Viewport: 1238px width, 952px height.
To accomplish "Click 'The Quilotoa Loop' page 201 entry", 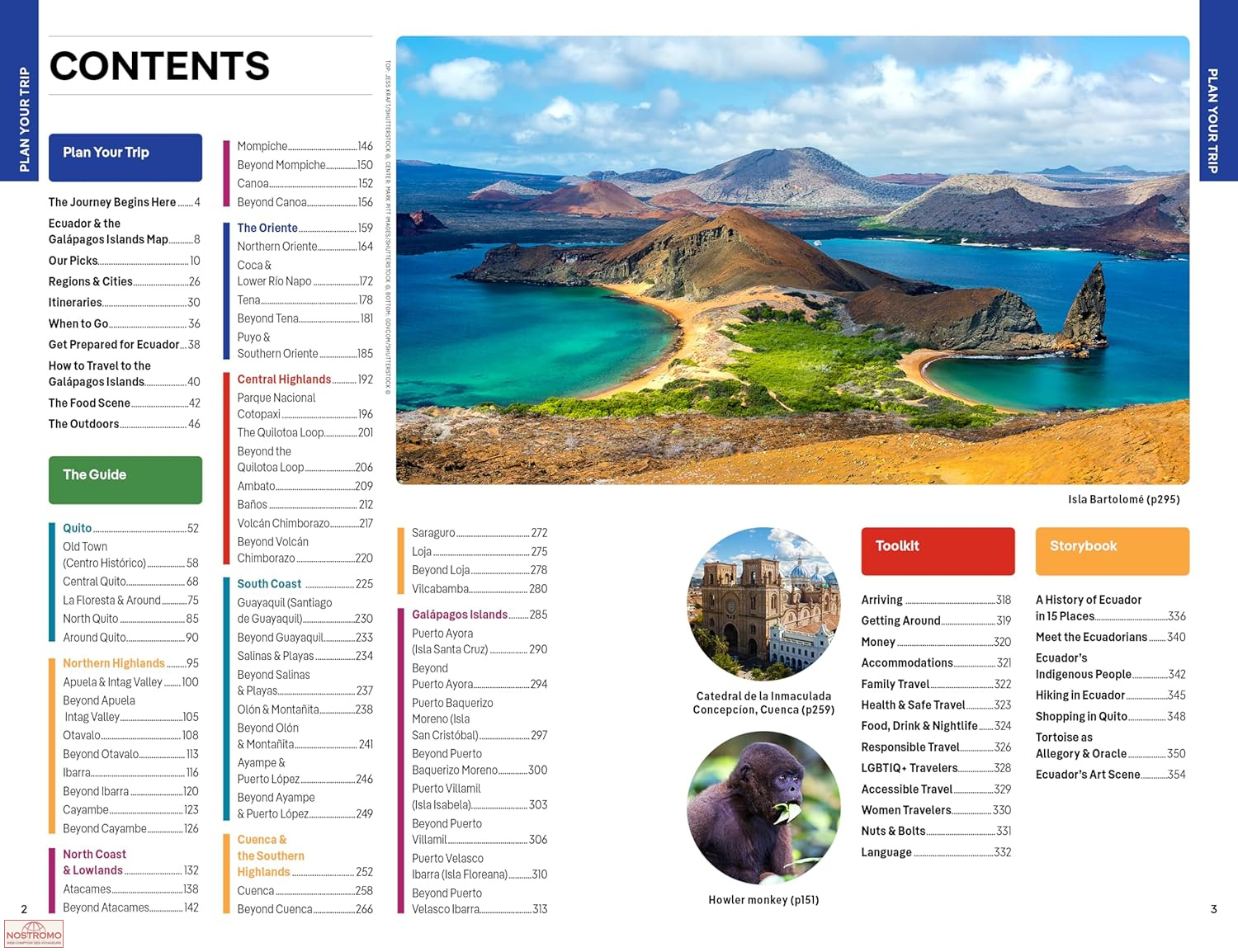I will tap(305, 432).
